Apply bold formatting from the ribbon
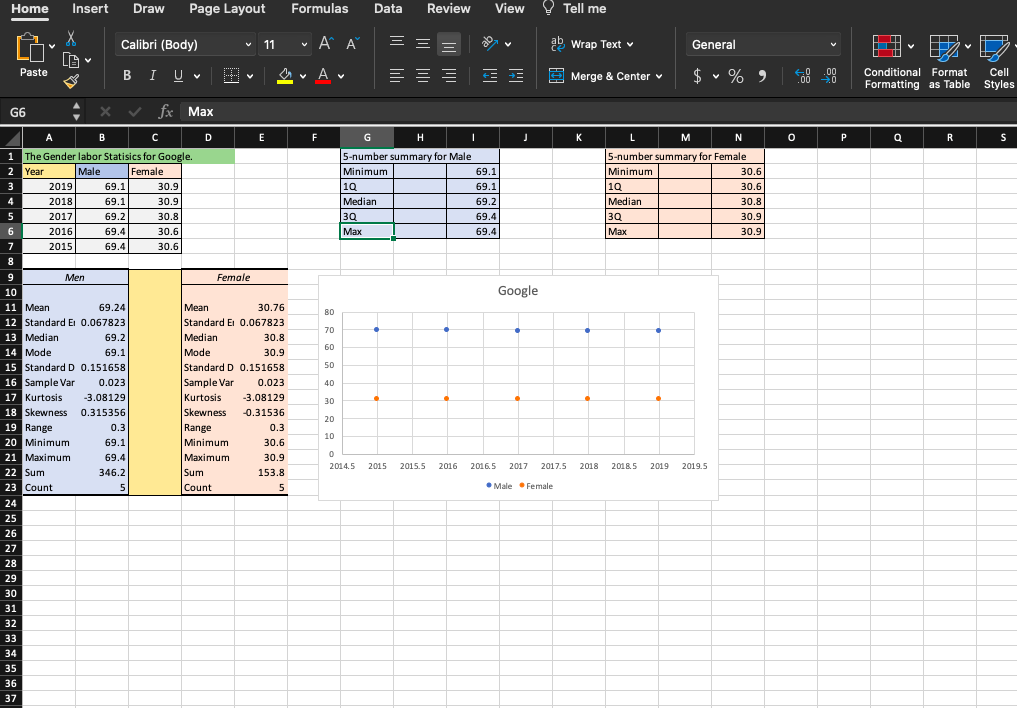 click(x=126, y=75)
